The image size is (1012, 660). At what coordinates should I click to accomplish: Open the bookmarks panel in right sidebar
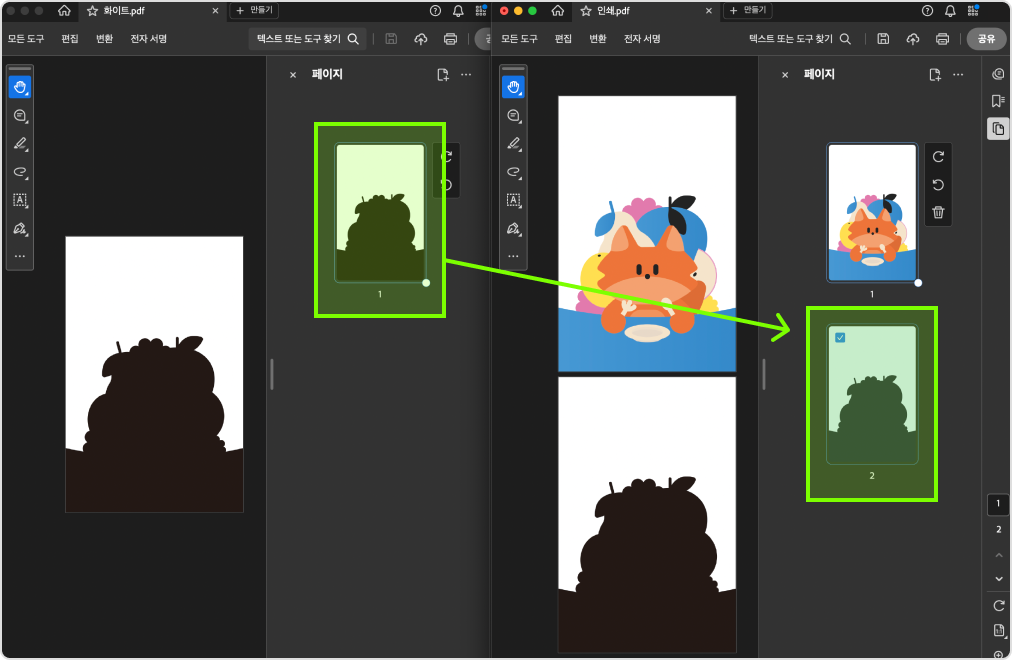(x=997, y=101)
